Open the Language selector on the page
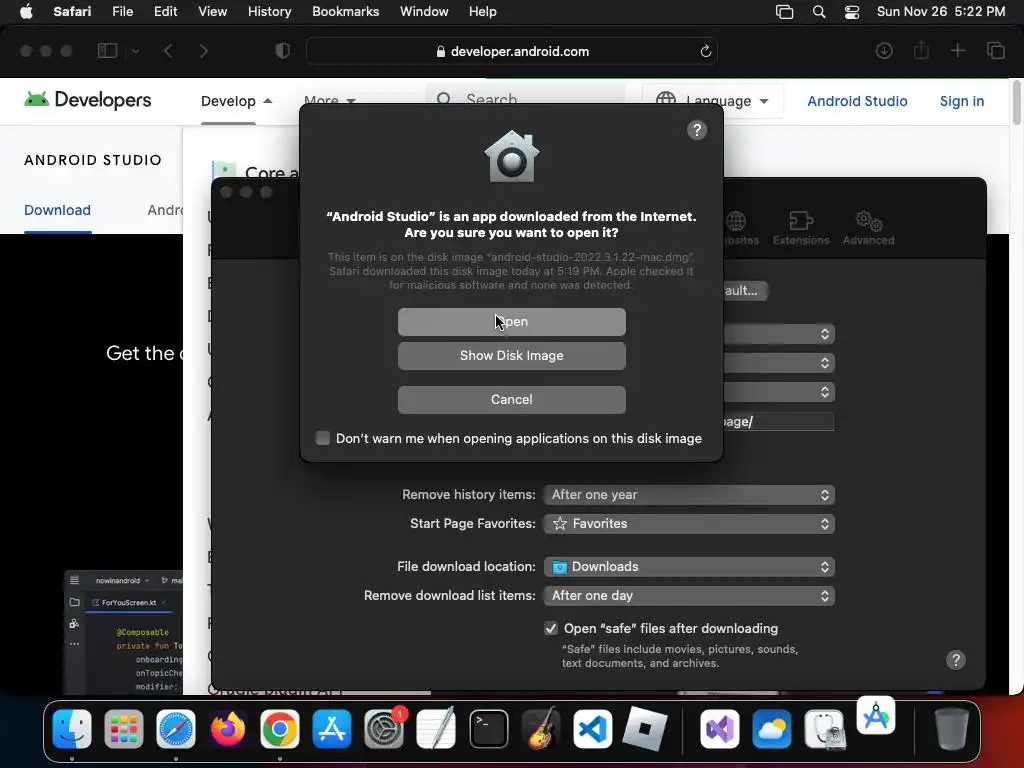The image size is (1024, 768). [712, 101]
